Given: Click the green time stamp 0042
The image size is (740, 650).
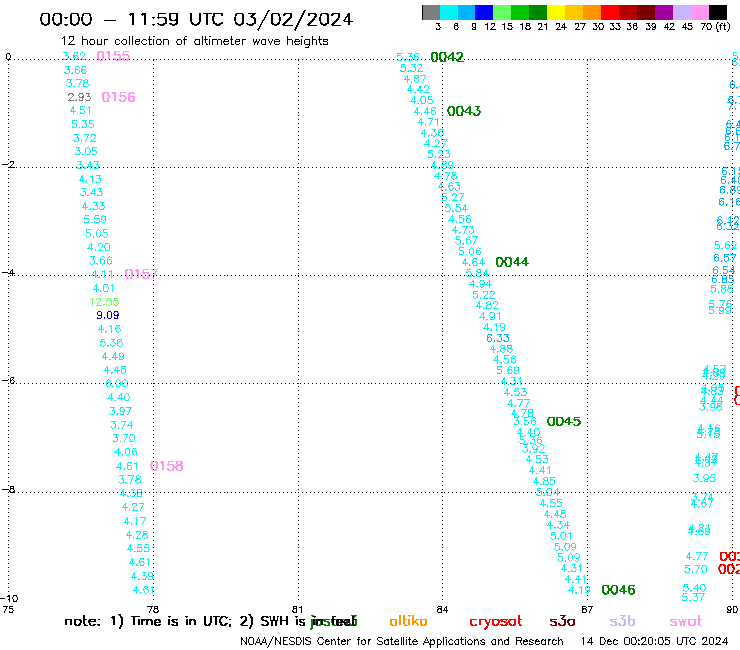Looking at the screenshot, I should (447, 57).
